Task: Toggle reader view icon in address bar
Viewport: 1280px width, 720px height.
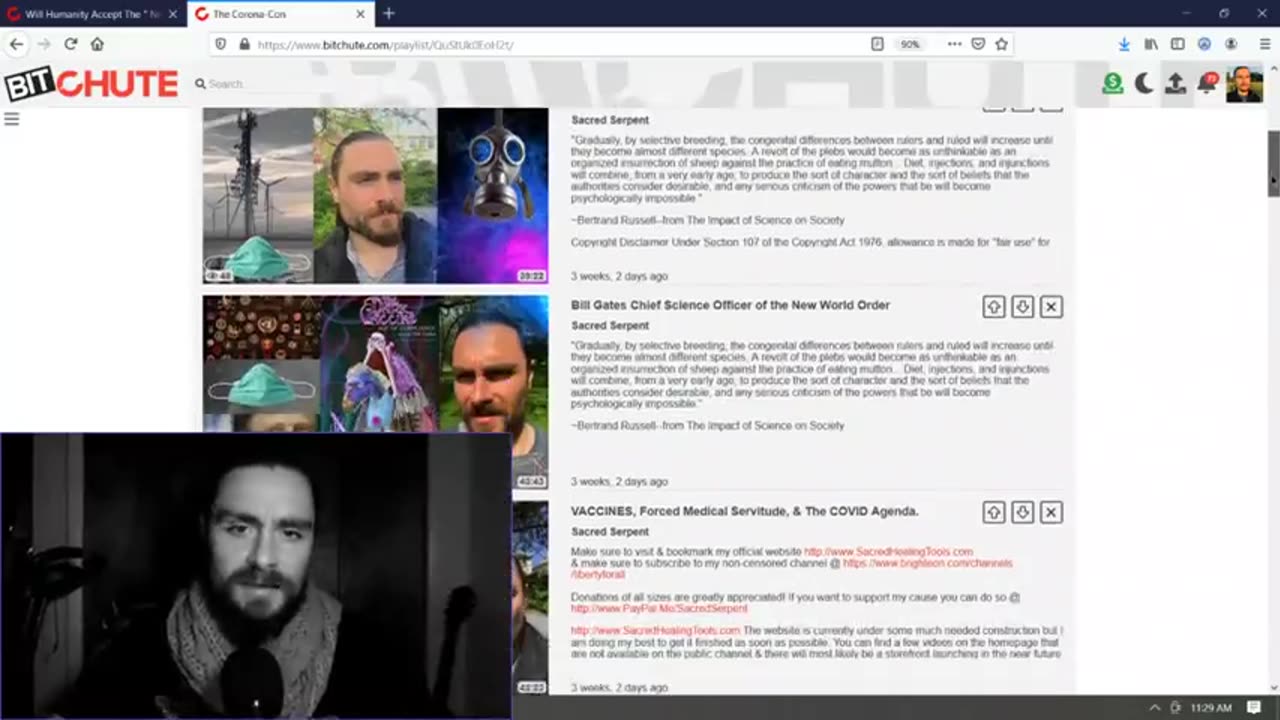Action: (877, 44)
